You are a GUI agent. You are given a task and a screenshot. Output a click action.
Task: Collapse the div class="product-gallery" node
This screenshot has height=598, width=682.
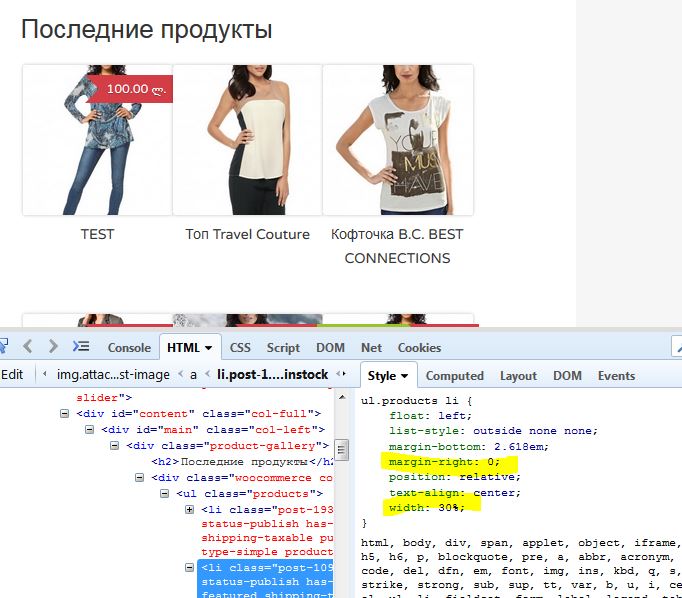coord(115,445)
